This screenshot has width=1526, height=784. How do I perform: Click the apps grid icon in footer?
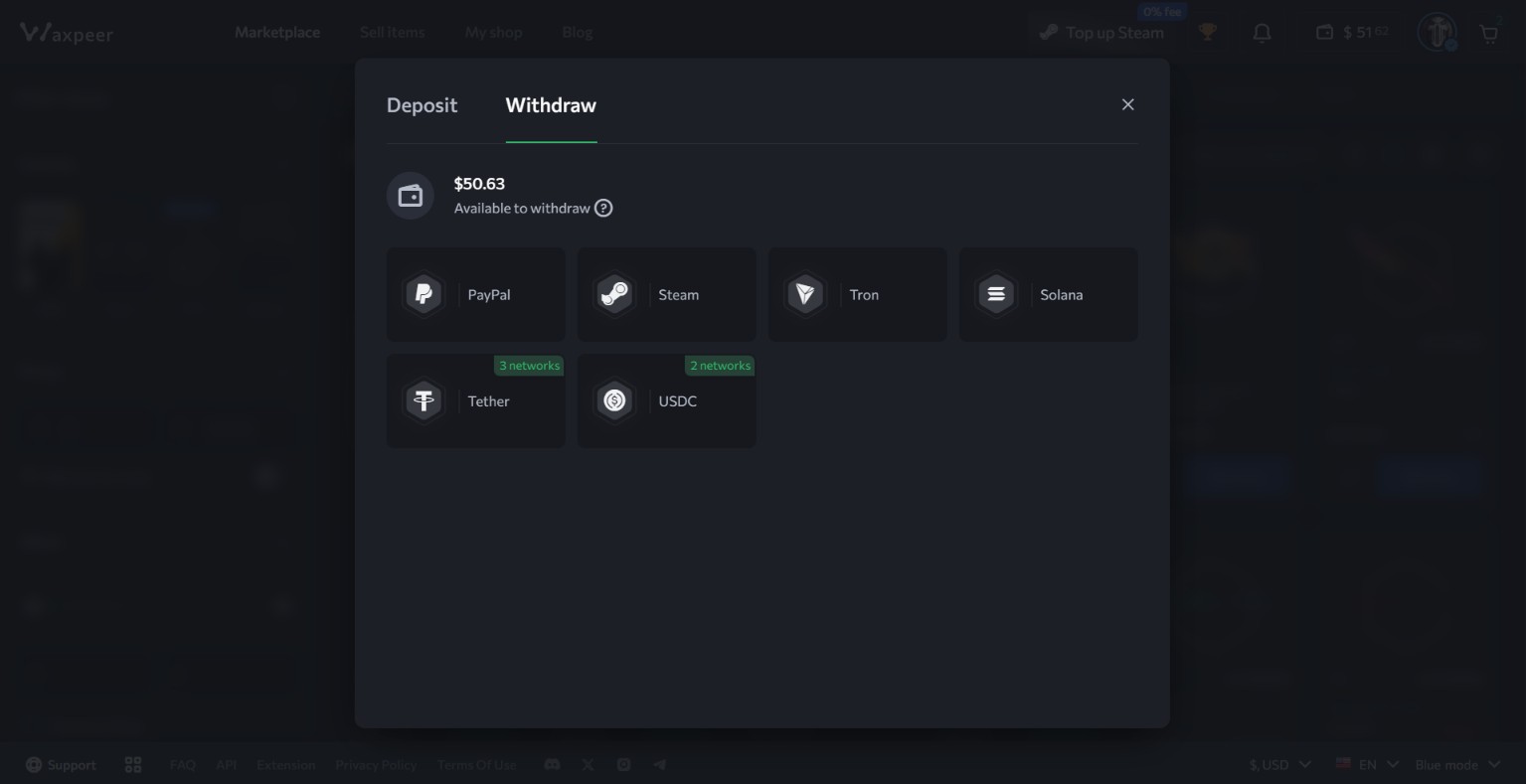[x=133, y=765]
